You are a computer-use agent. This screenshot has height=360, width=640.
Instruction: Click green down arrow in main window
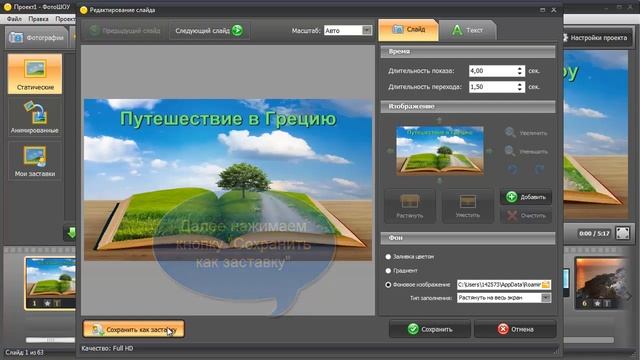[71, 233]
